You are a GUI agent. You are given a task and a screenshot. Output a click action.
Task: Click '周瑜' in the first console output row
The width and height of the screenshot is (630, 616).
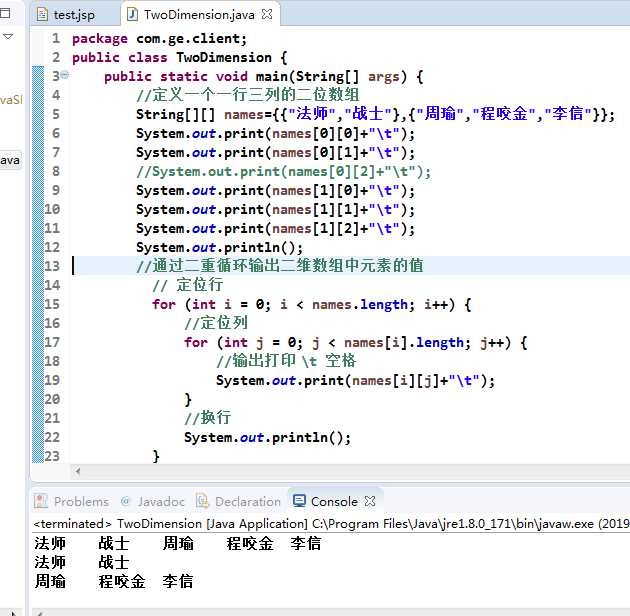click(x=178, y=544)
